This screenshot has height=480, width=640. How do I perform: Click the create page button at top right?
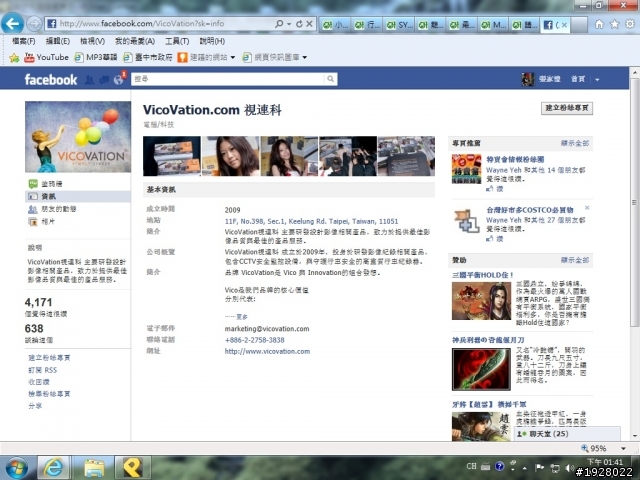567,108
